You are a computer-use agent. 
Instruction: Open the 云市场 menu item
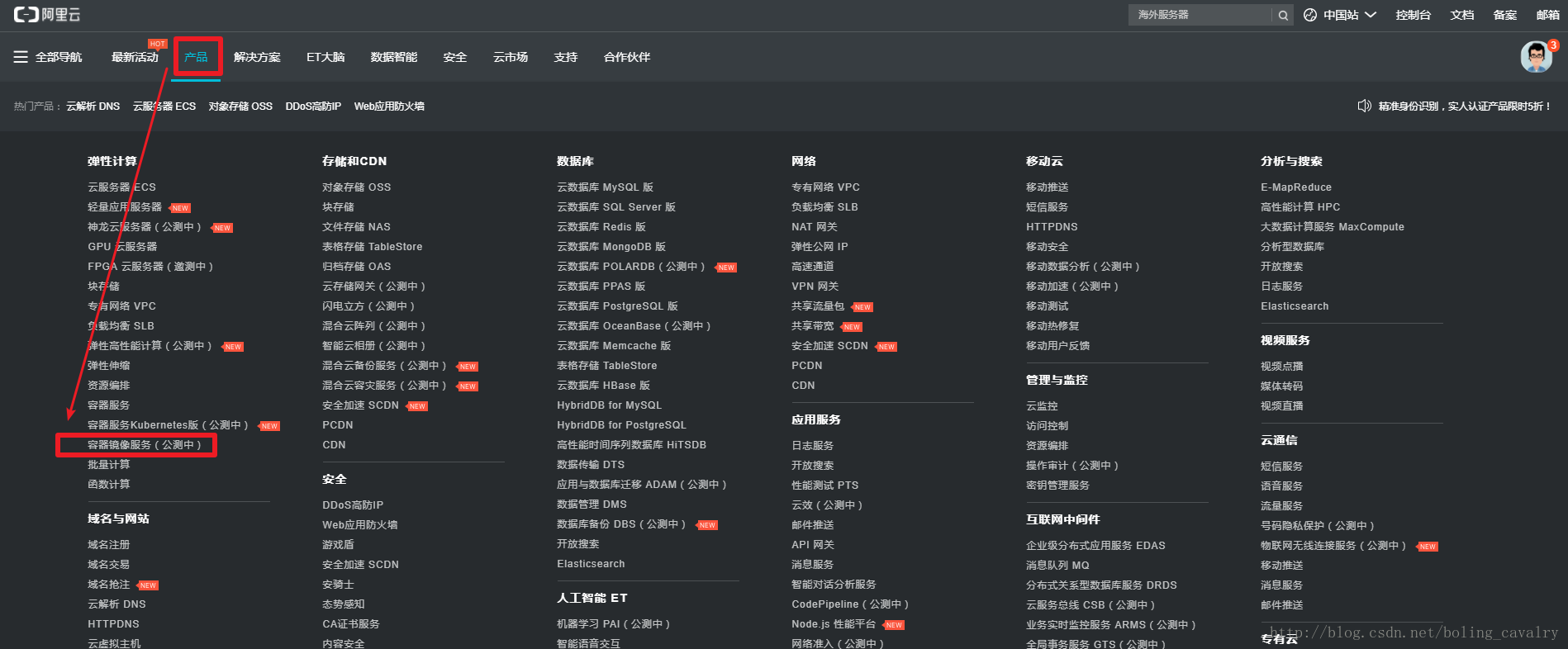click(511, 57)
